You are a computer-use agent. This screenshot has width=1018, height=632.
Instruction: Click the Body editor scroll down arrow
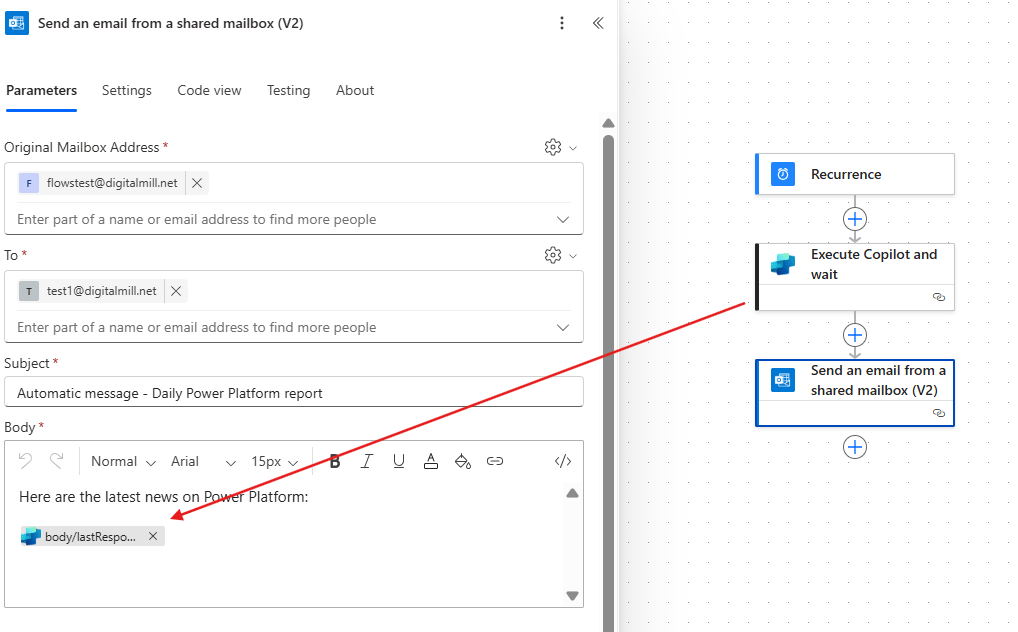pyautogui.click(x=572, y=596)
